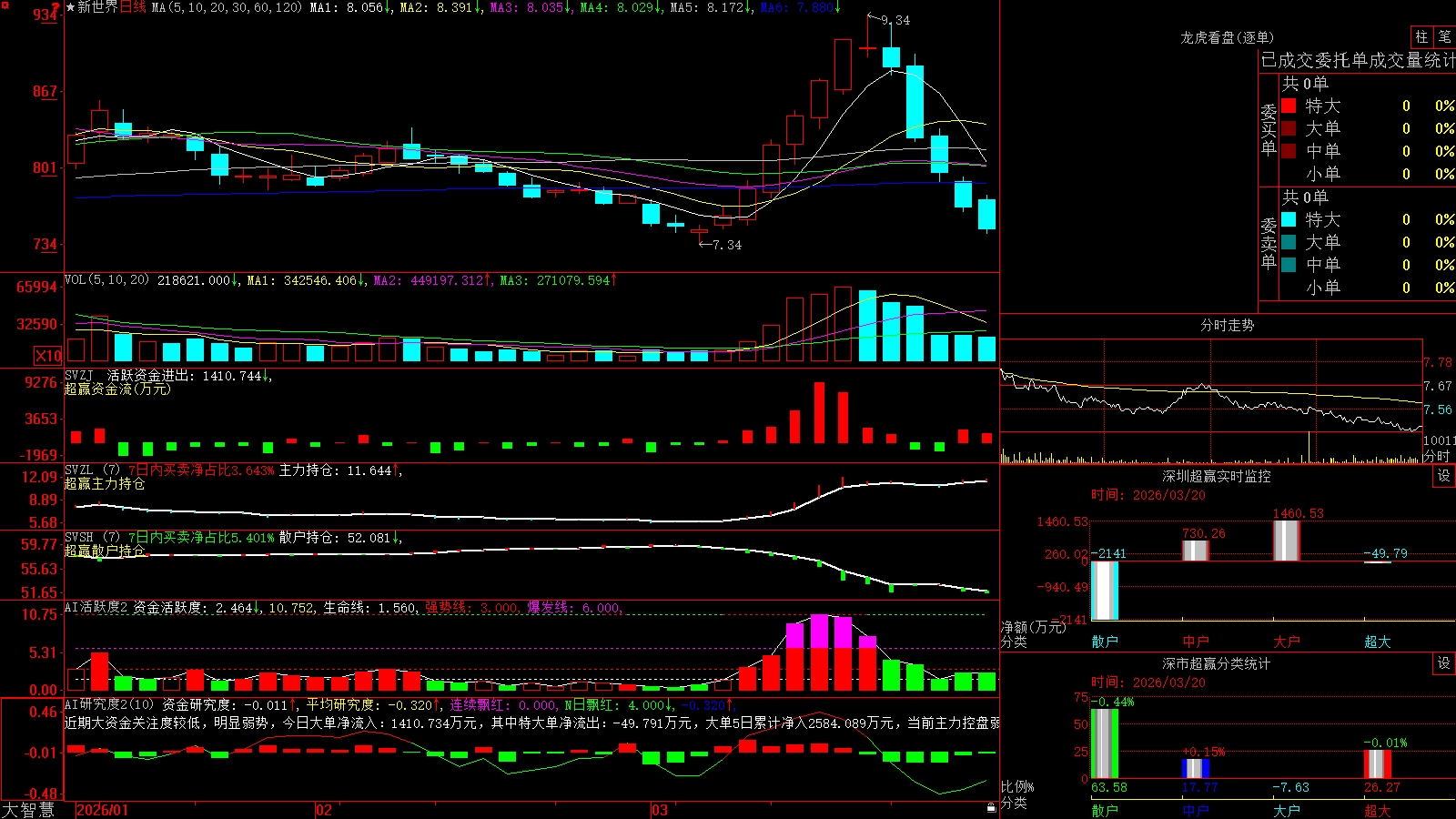Select the AI研究度2(10) indicator label
Viewport: 1456px width, 819px height.
pyautogui.click(x=110, y=704)
